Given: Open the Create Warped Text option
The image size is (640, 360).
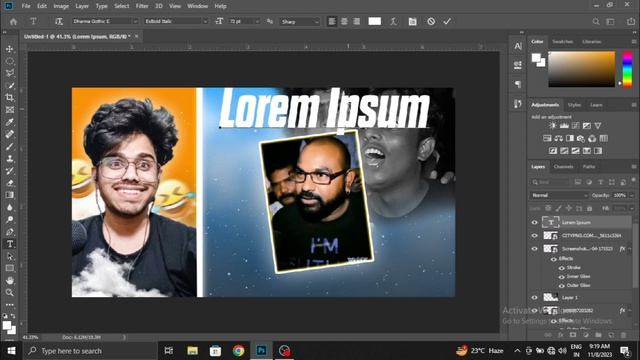Looking at the screenshot, I should pos(393,21).
